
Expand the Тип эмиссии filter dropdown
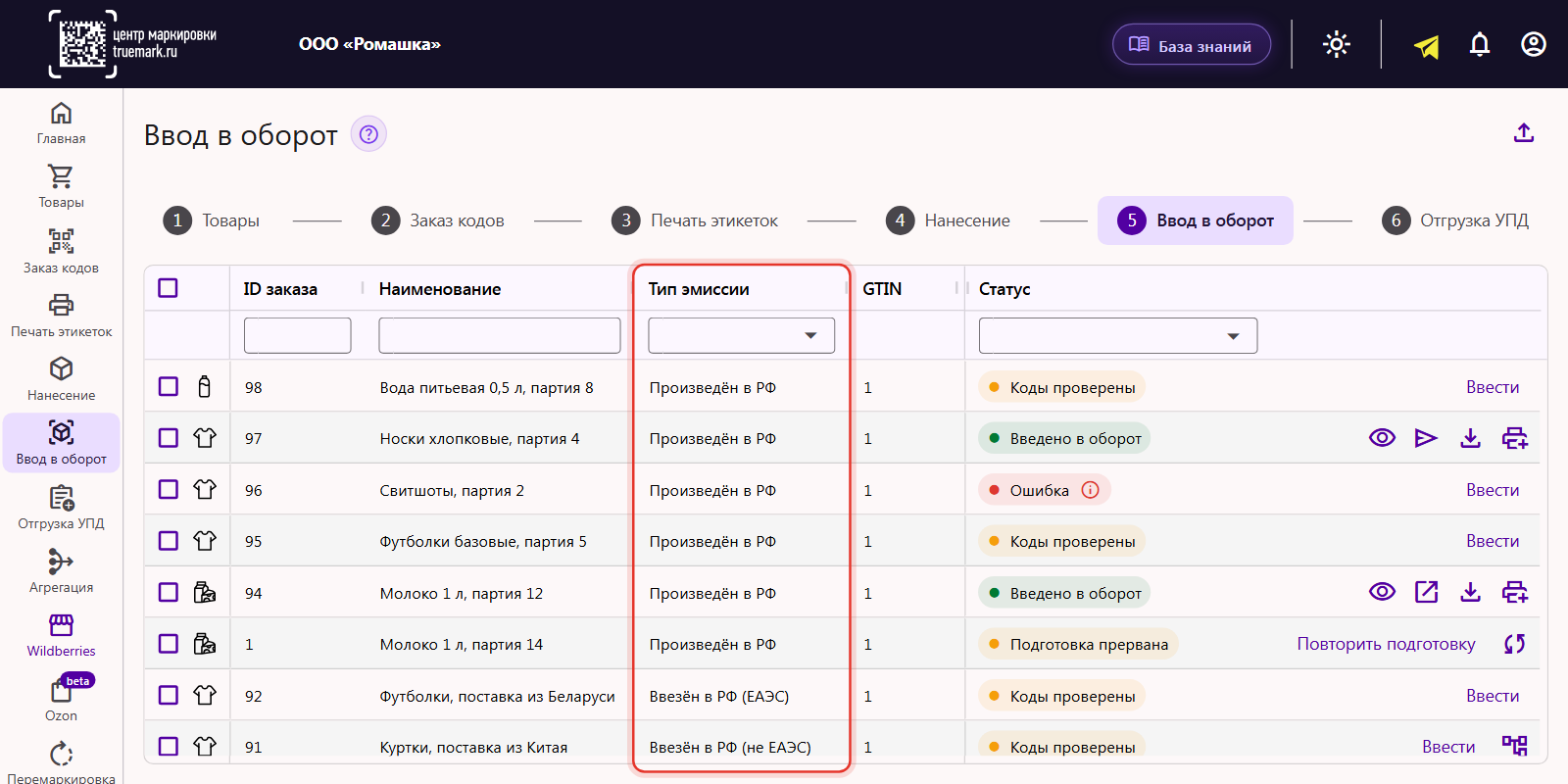[x=742, y=335]
